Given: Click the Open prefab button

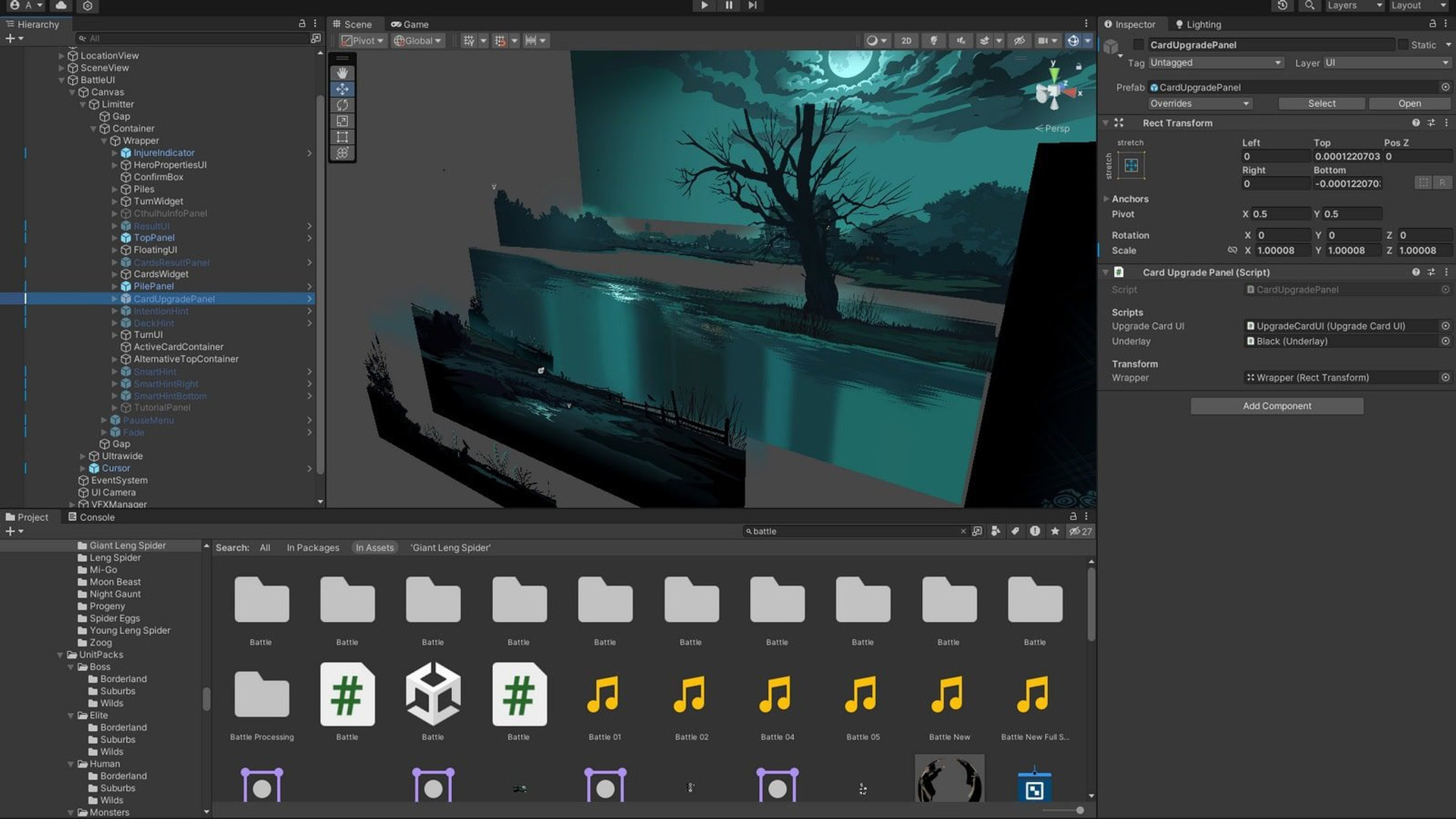Looking at the screenshot, I should pyautogui.click(x=1410, y=104).
